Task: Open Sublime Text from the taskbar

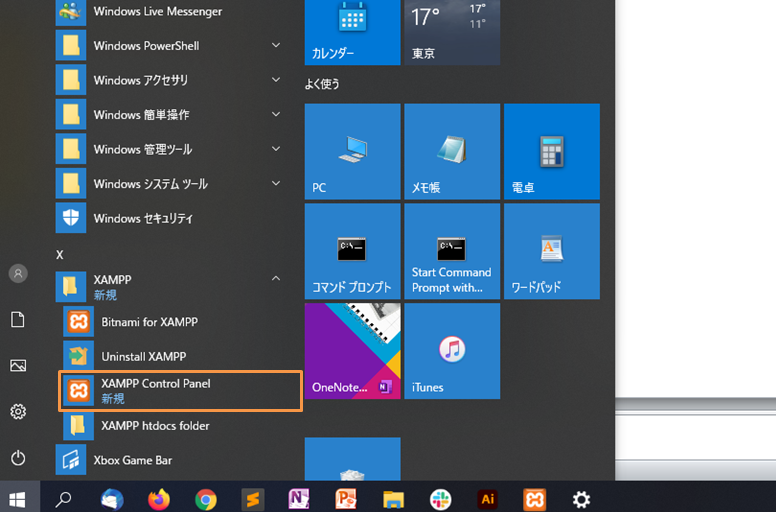Action: [253, 500]
